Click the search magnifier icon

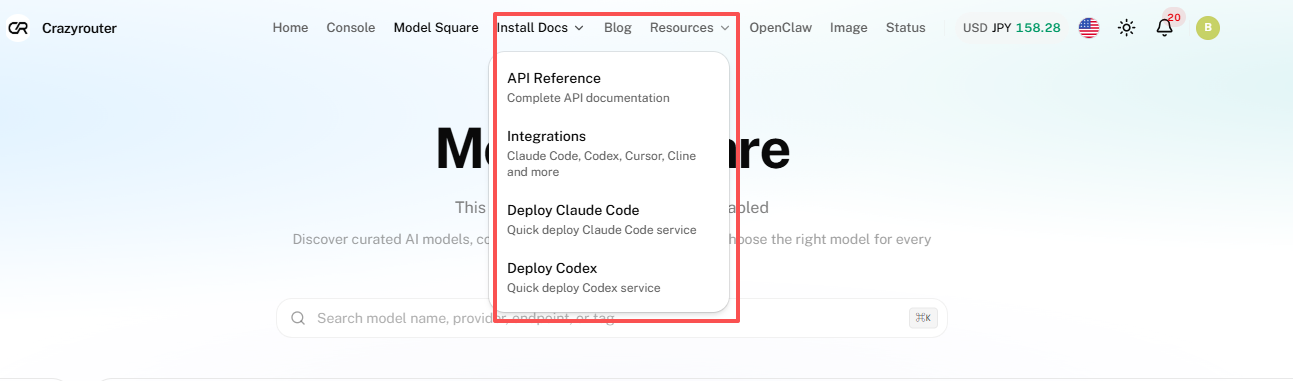tap(298, 318)
